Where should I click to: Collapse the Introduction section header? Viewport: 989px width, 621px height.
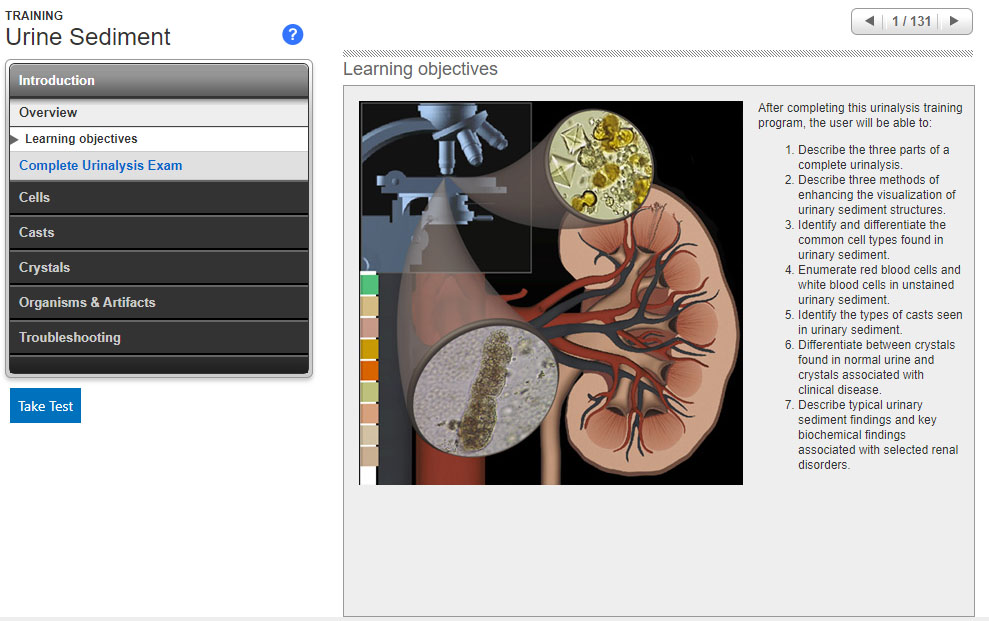coord(159,80)
